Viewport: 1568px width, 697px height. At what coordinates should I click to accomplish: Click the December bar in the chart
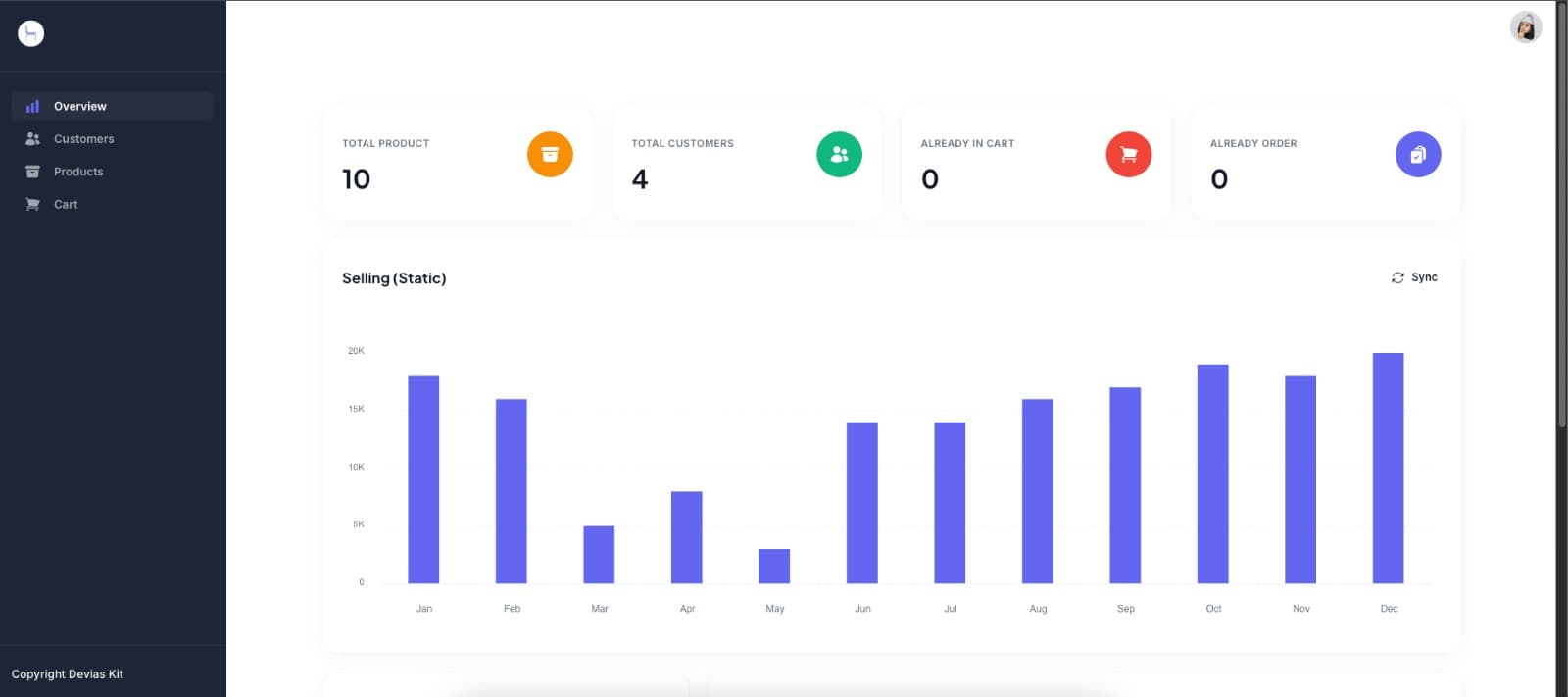(x=1388, y=468)
